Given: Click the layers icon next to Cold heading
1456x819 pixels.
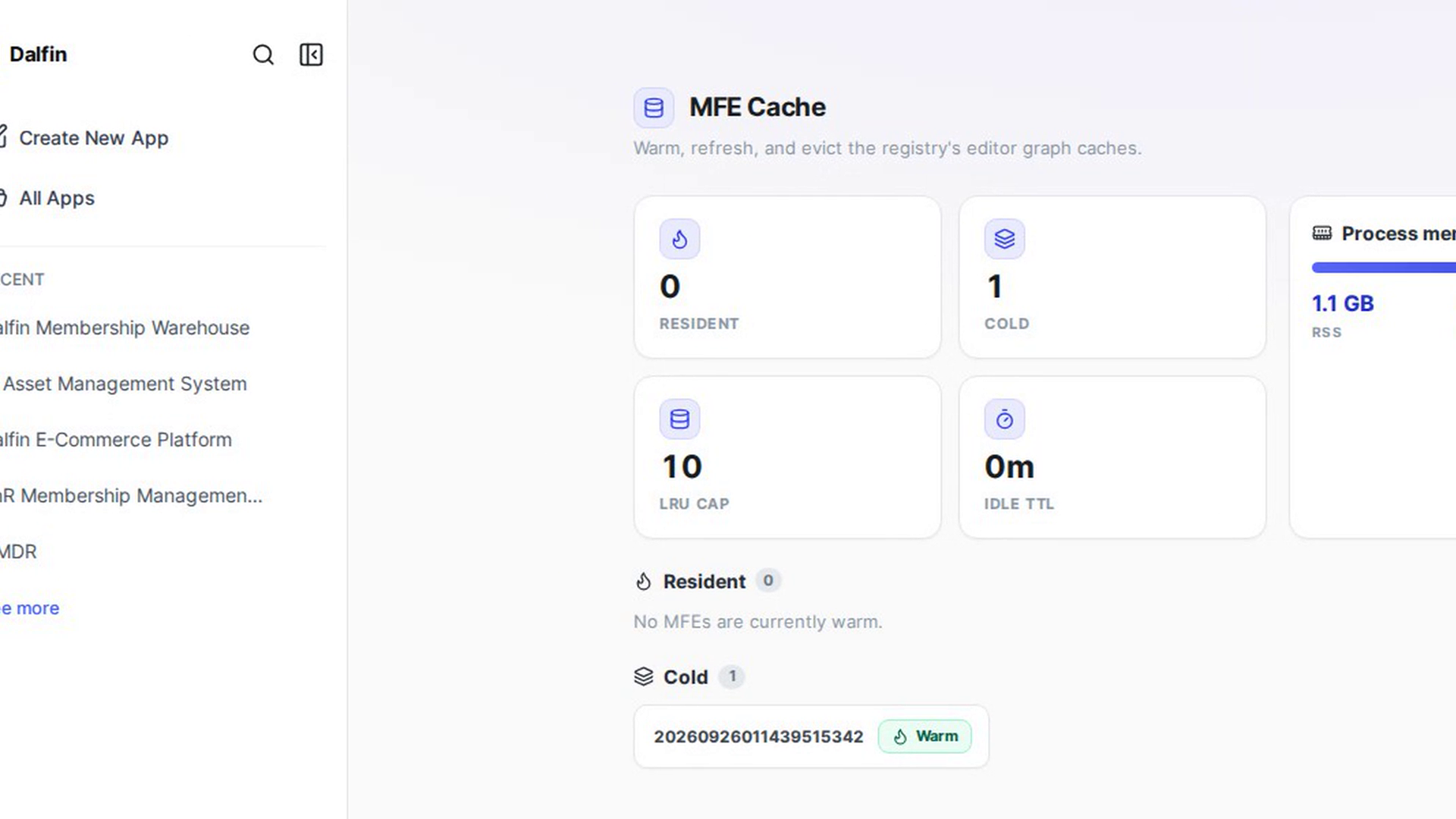Looking at the screenshot, I should pyautogui.click(x=643, y=676).
